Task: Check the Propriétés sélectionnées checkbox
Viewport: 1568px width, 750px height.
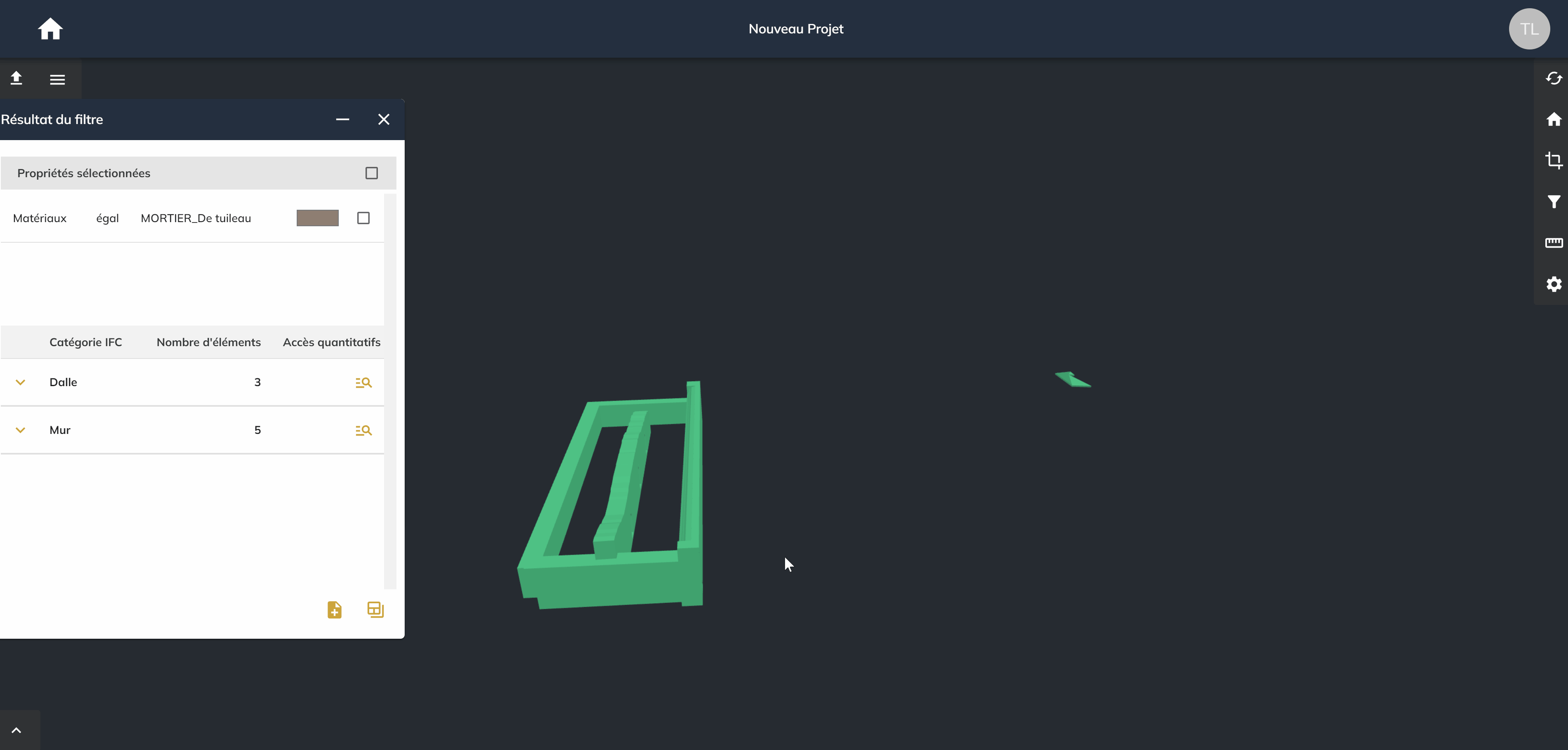Action: 371,173
